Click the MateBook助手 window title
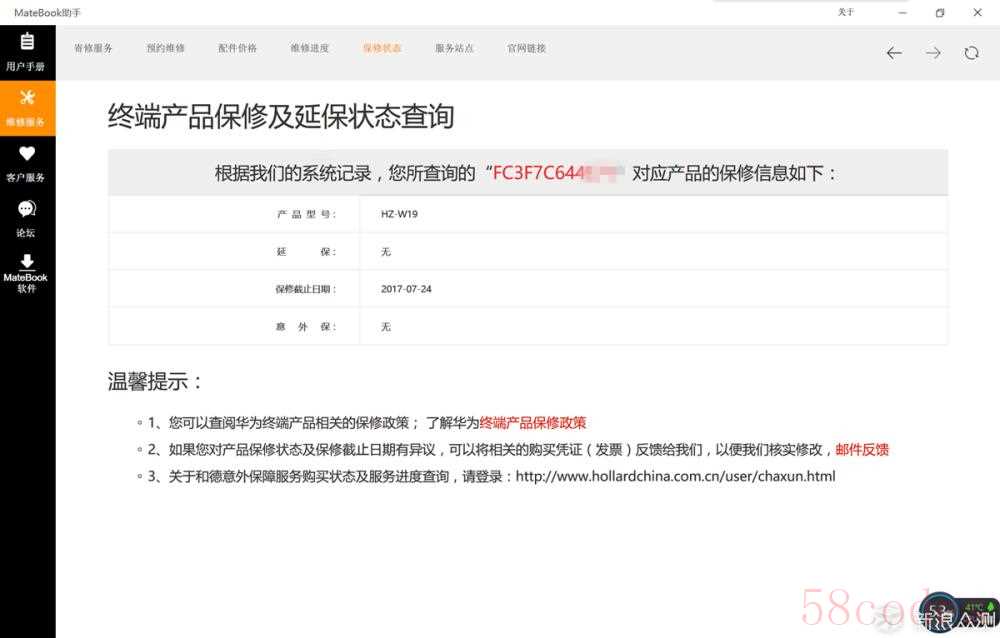This screenshot has width=1000, height=638. point(47,12)
